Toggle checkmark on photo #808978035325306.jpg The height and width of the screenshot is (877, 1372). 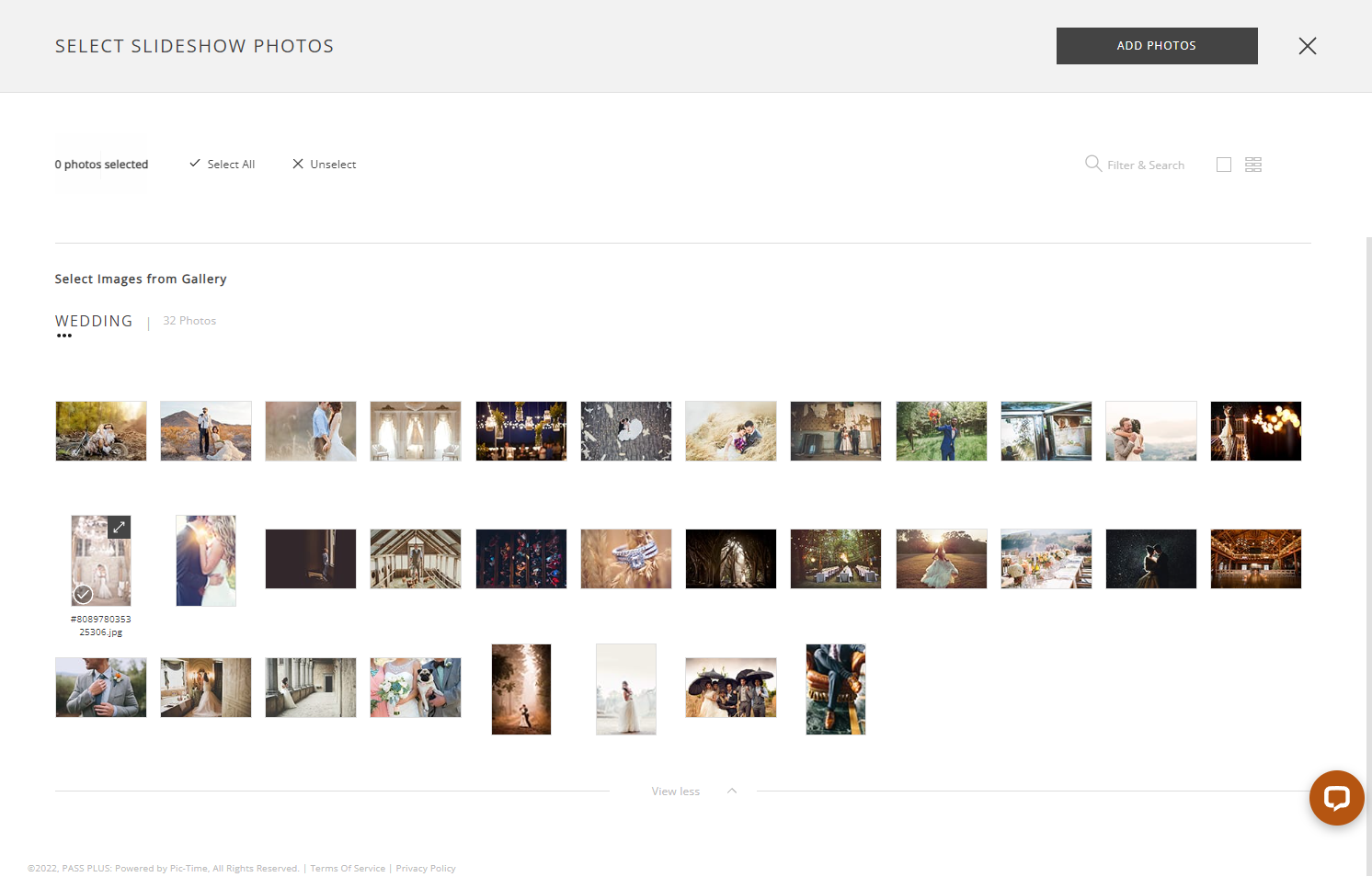[x=83, y=594]
